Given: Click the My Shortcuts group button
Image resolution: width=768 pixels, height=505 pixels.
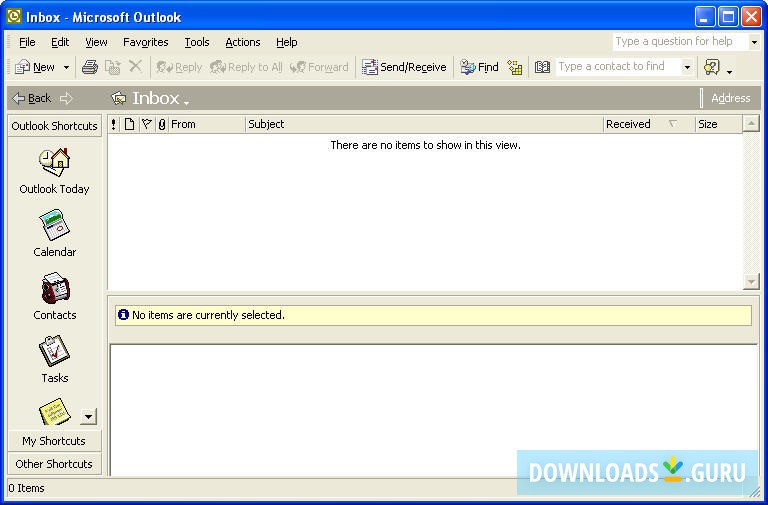Looking at the screenshot, I should tap(54, 441).
